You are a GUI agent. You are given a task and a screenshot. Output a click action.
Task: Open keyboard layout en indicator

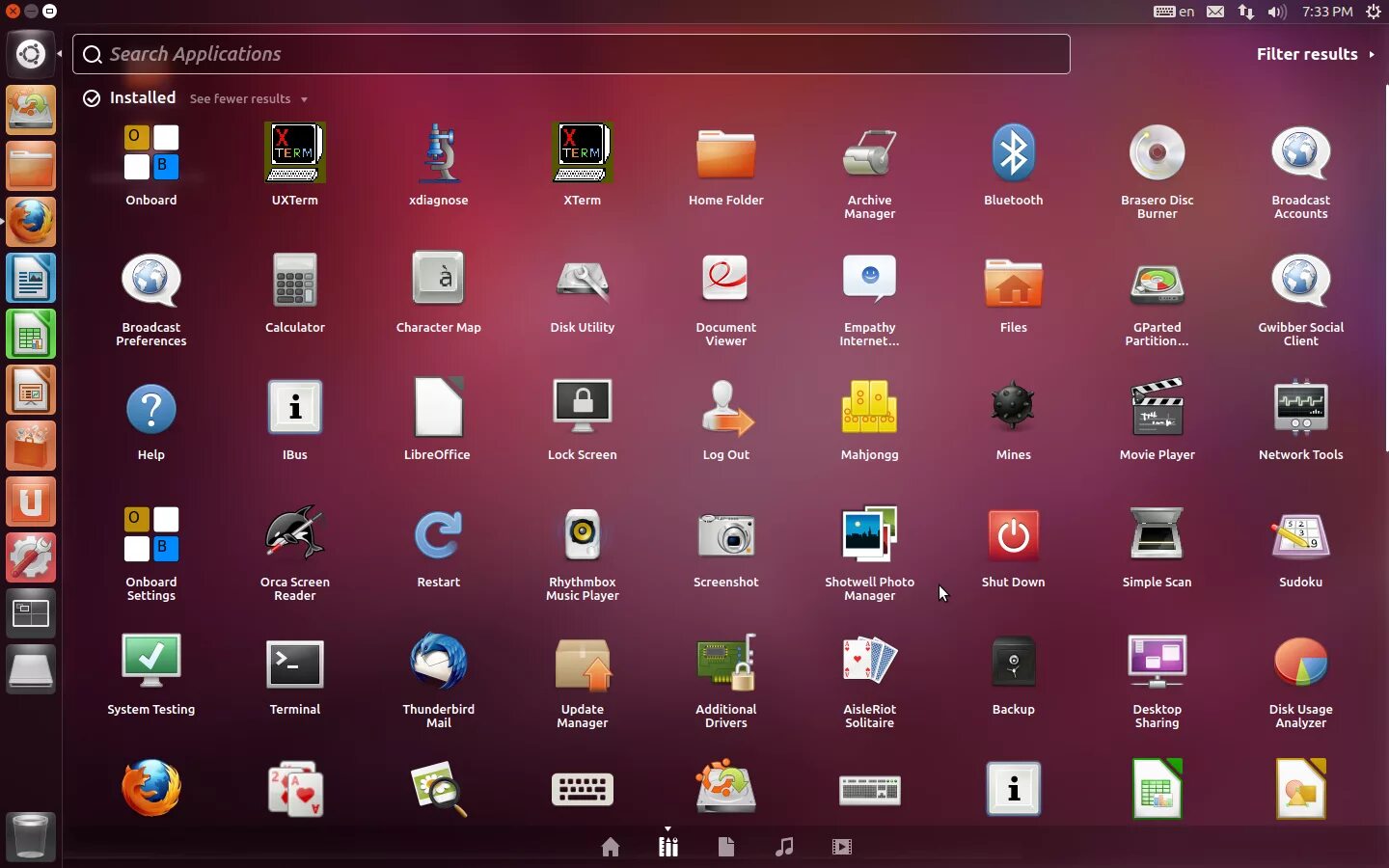click(x=1174, y=12)
